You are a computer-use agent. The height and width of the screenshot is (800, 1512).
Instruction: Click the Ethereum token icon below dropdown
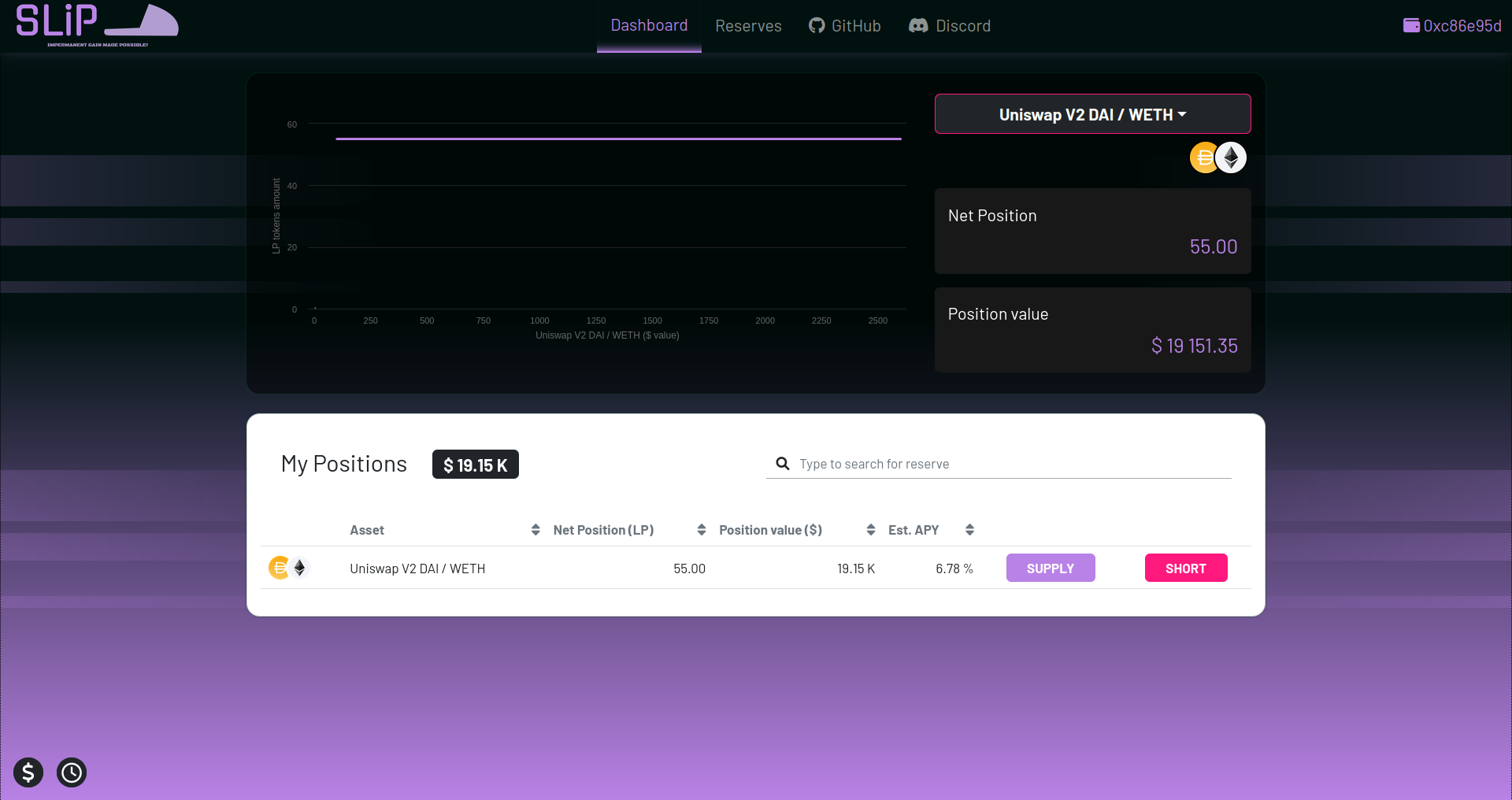pyautogui.click(x=1232, y=158)
